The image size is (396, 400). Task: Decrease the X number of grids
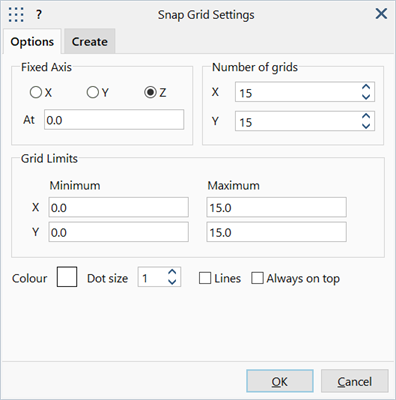tap(366, 97)
